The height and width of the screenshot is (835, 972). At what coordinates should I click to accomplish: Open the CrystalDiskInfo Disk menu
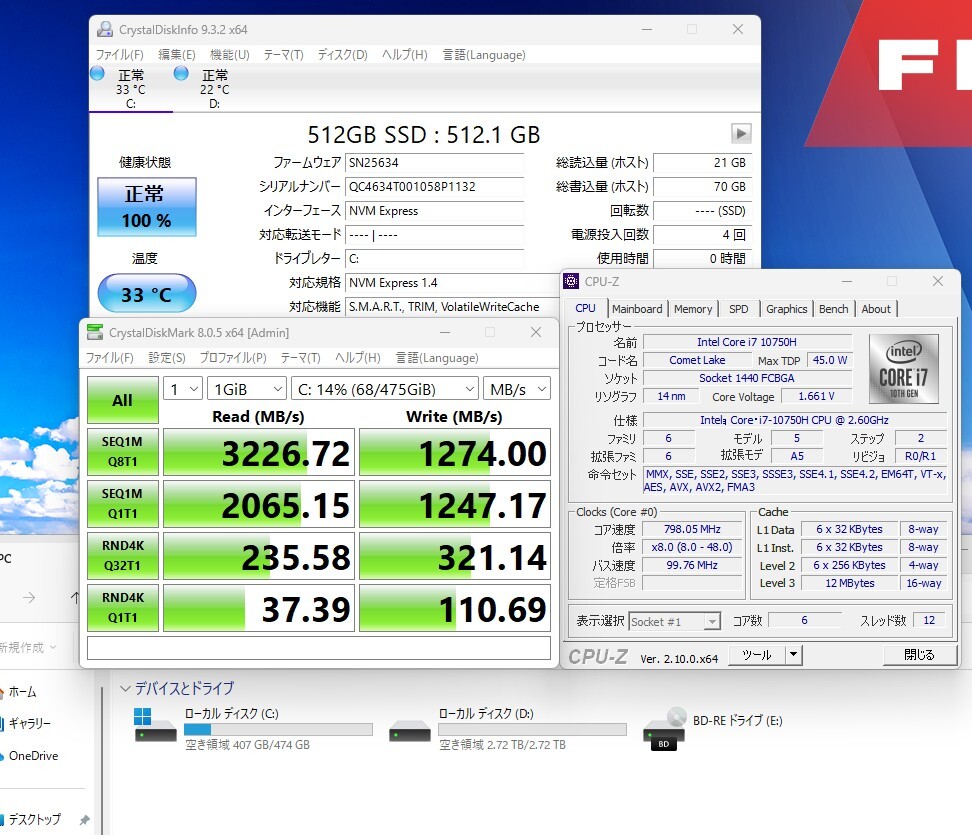342,55
